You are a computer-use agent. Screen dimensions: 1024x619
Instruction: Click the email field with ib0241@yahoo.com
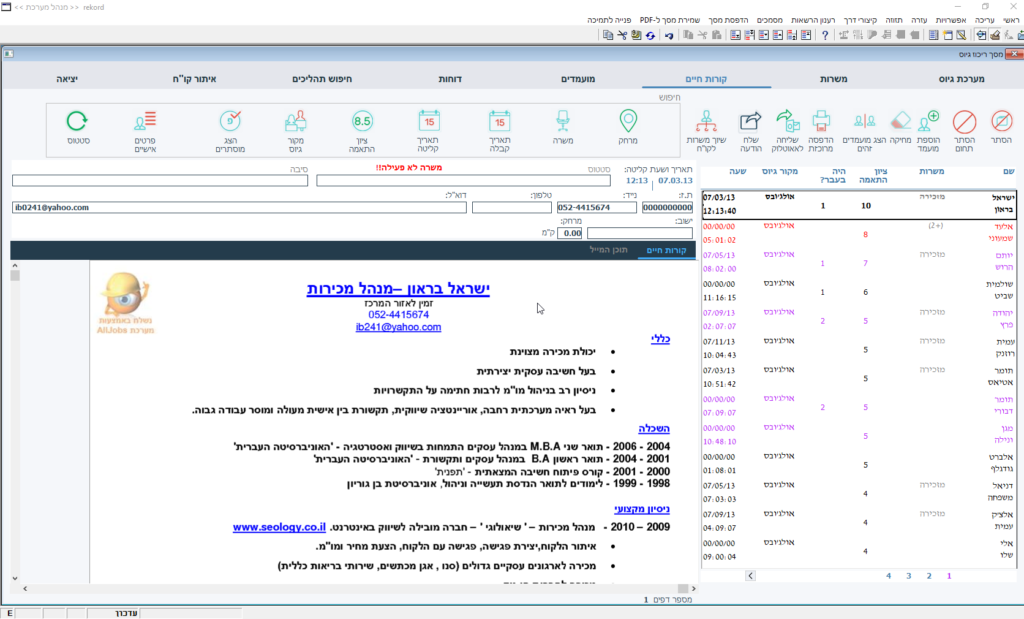[x=239, y=208]
